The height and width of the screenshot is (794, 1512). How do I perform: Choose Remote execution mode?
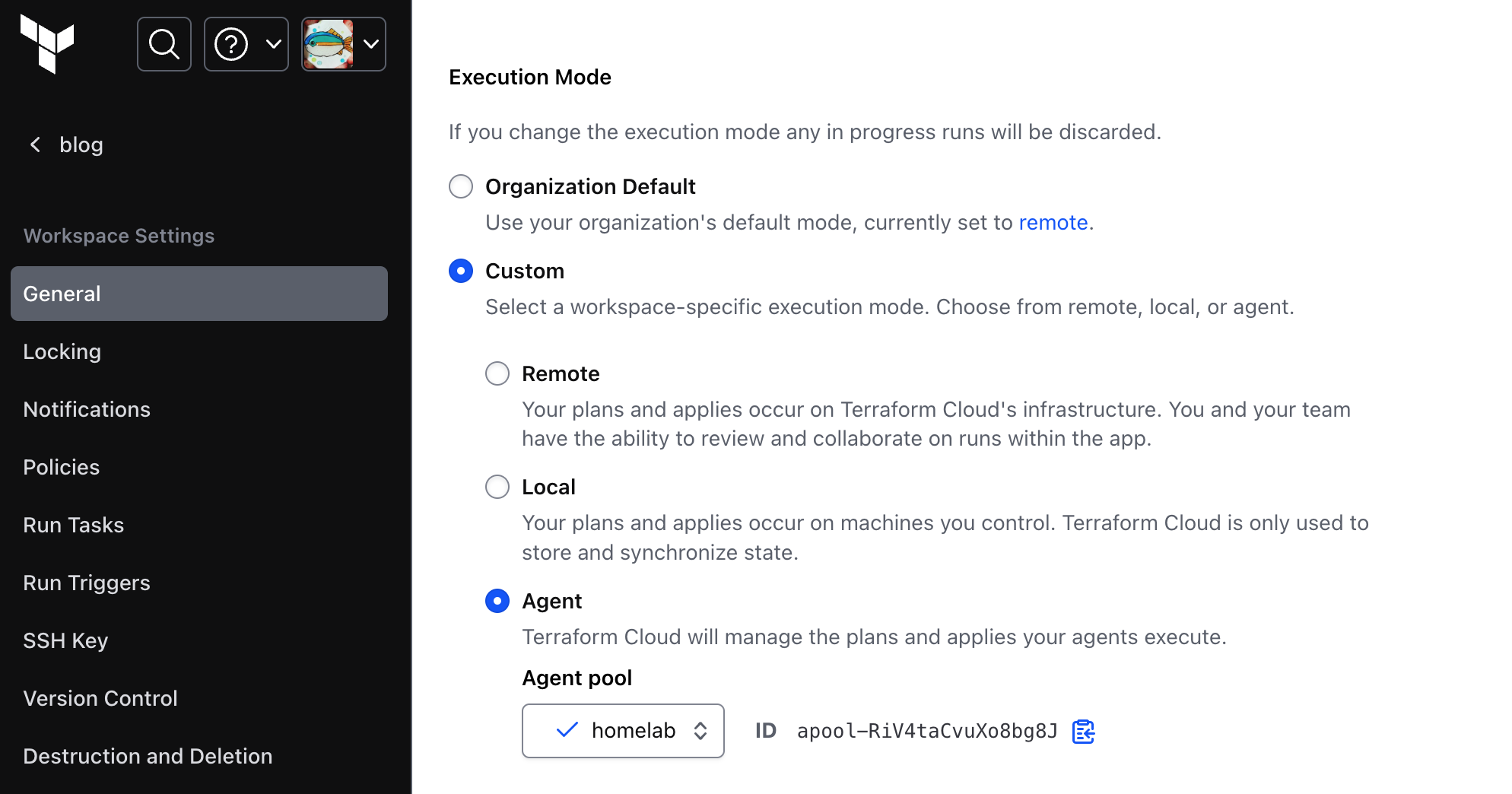[497, 373]
